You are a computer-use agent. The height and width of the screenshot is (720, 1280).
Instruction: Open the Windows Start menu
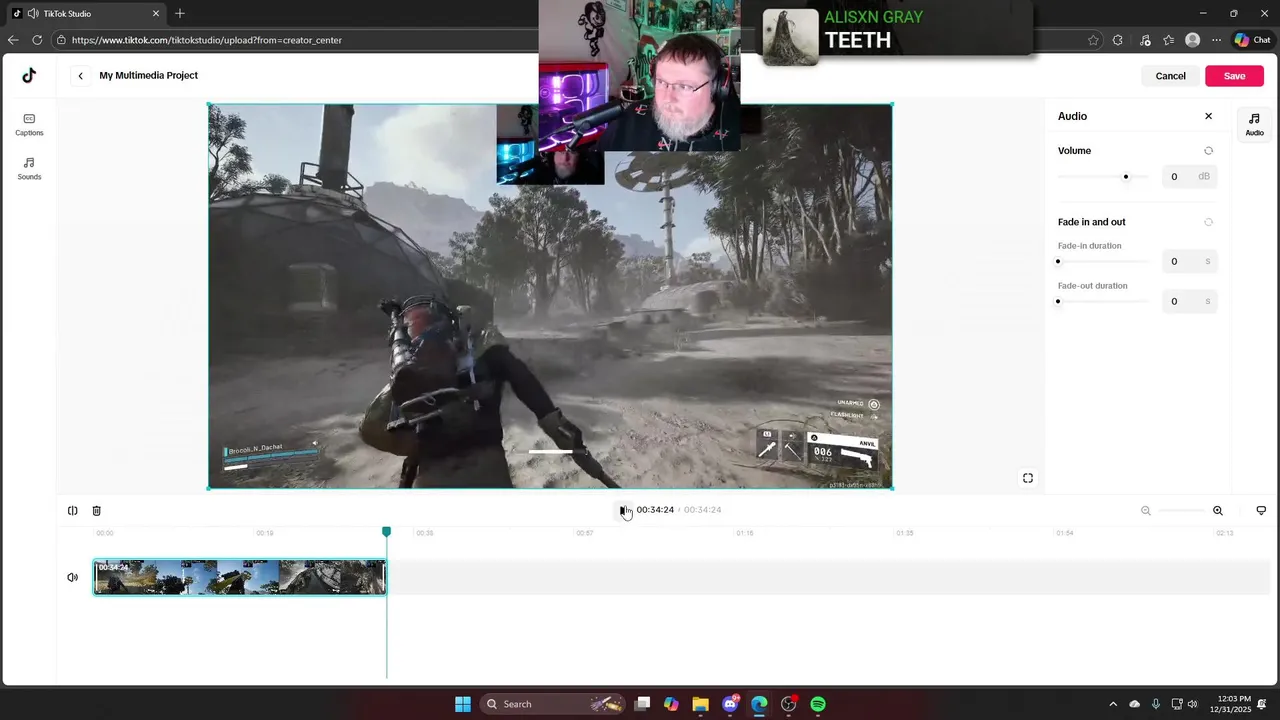(463, 704)
